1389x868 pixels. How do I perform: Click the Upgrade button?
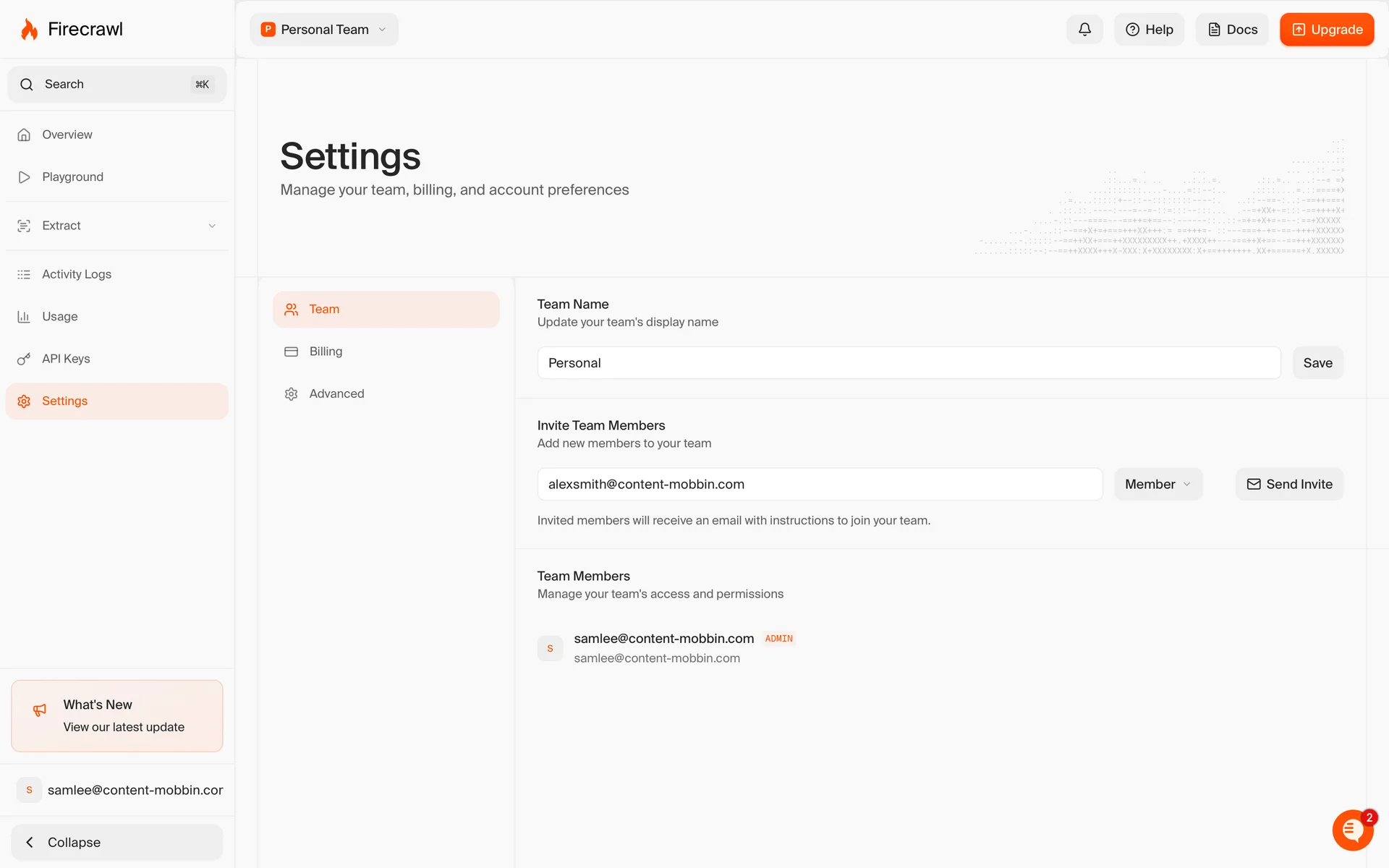[x=1326, y=30]
